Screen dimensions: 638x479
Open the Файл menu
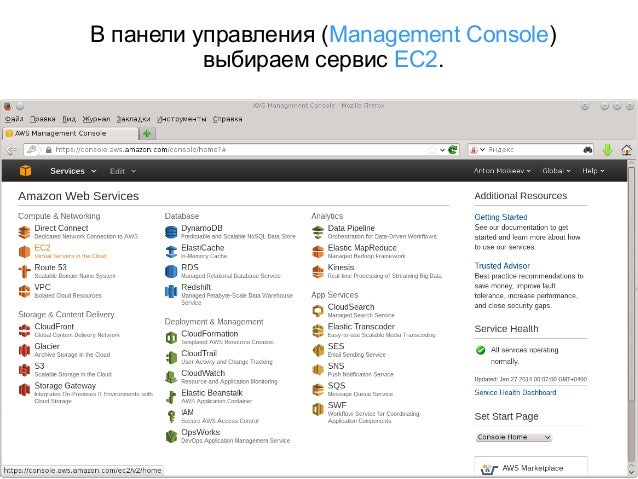point(14,119)
